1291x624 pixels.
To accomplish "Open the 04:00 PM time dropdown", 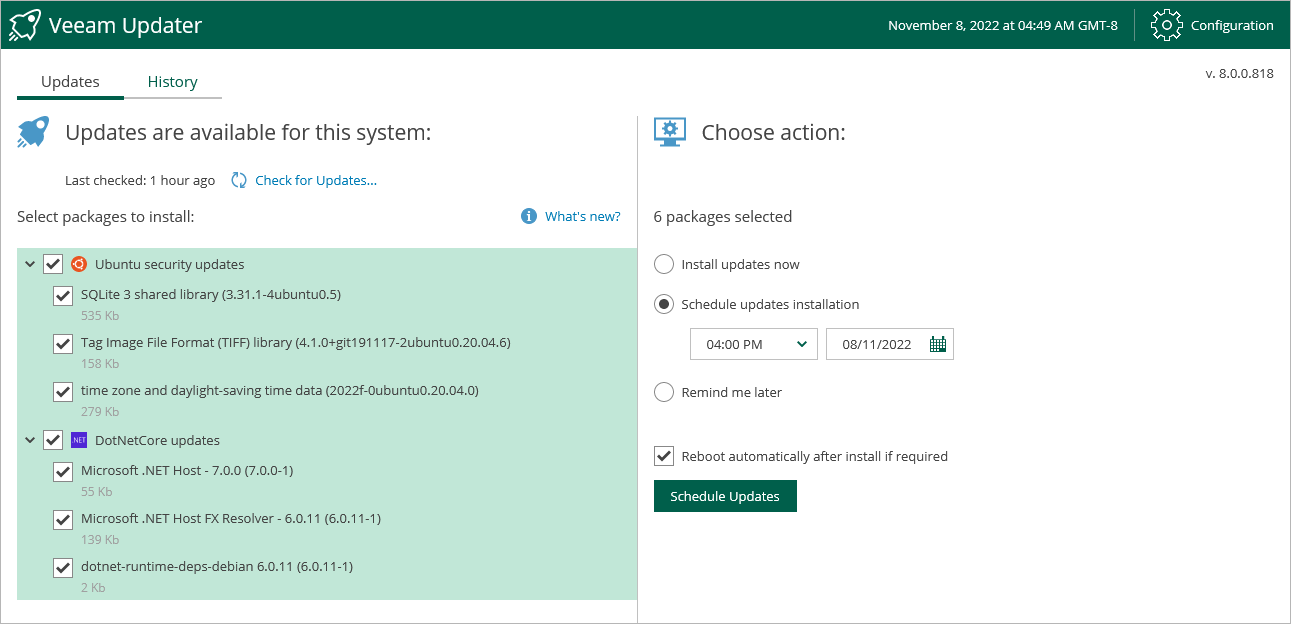I will [754, 344].
